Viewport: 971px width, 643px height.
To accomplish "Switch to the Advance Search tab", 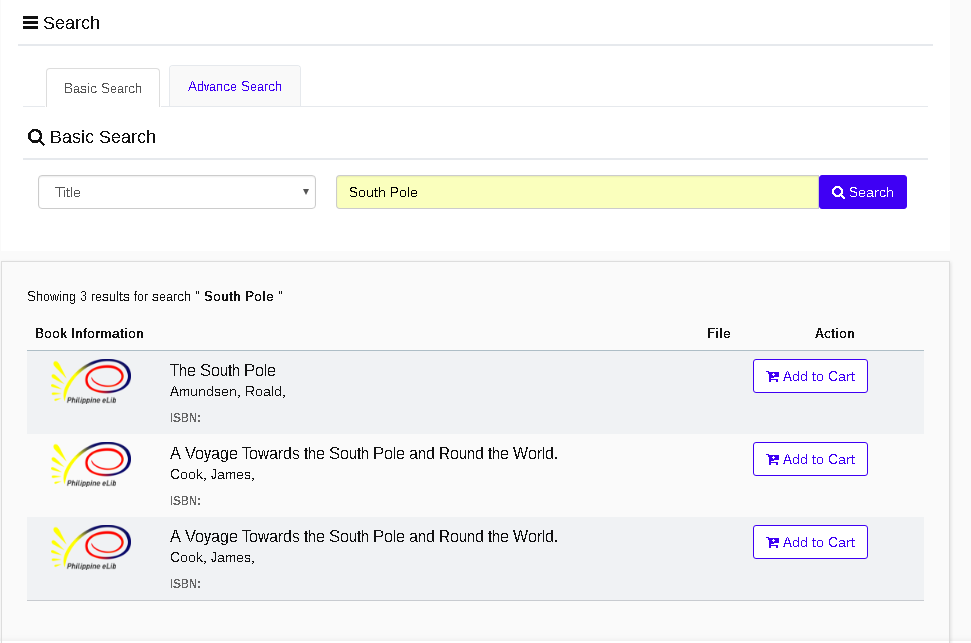I will click(x=235, y=87).
